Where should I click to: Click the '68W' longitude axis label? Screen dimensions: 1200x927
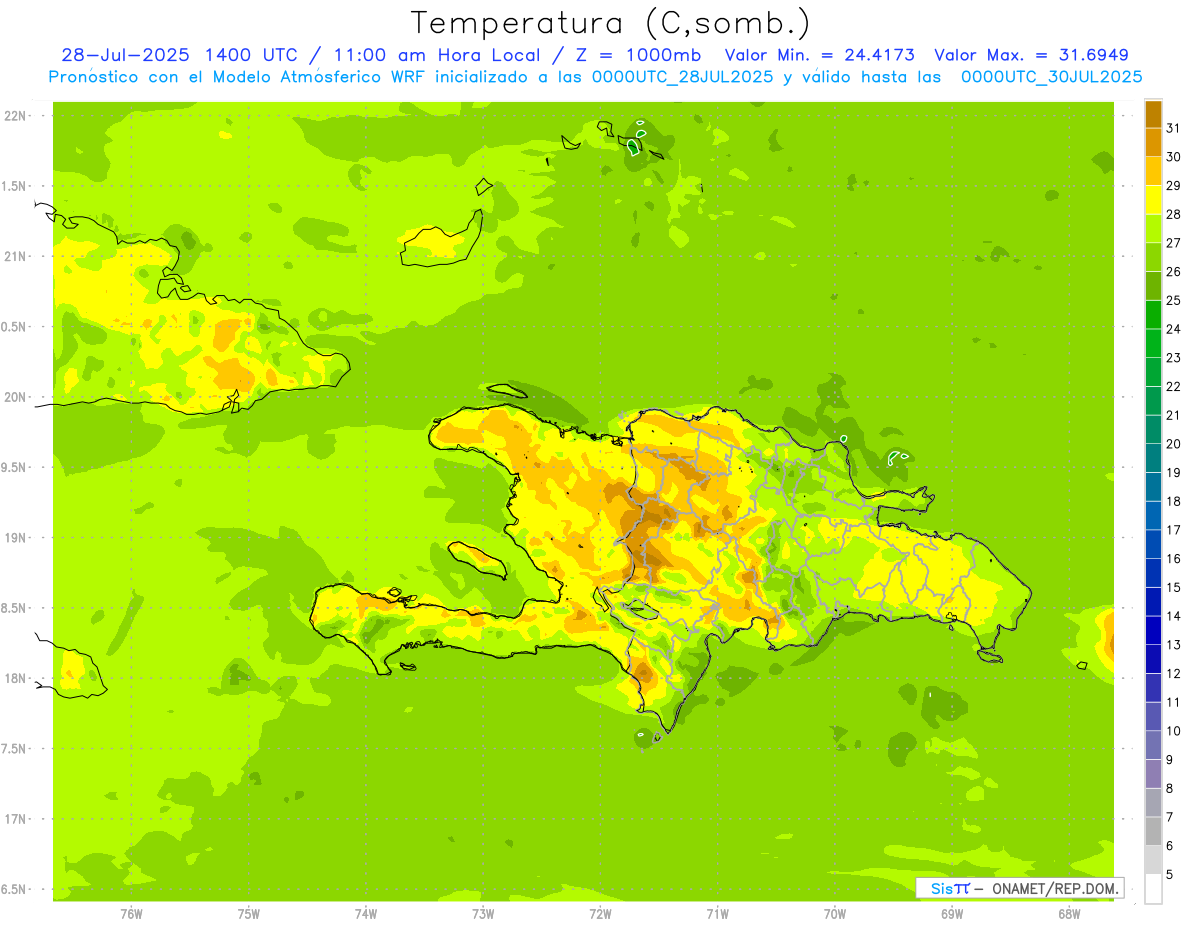(1069, 914)
